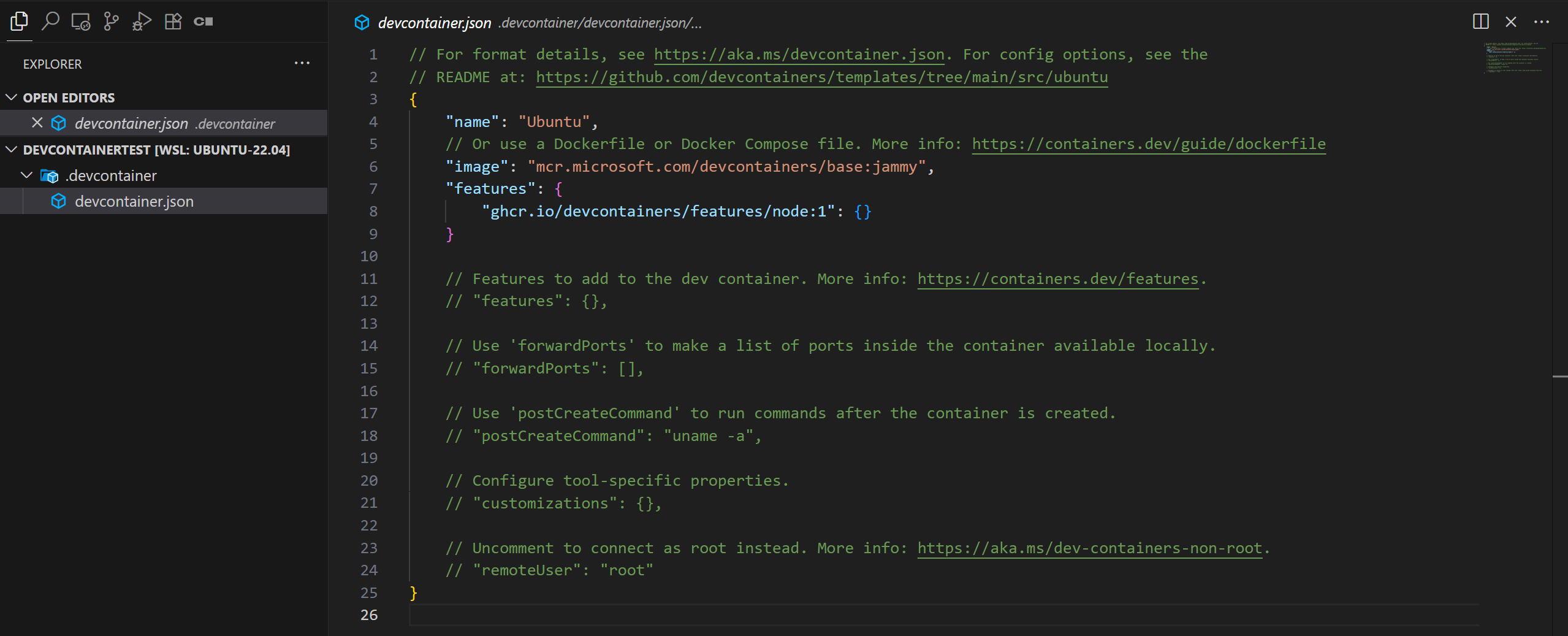Viewport: 1568px width, 636px height.
Task: Collapse the .devcontainer folder
Action: pyautogui.click(x=27, y=175)
